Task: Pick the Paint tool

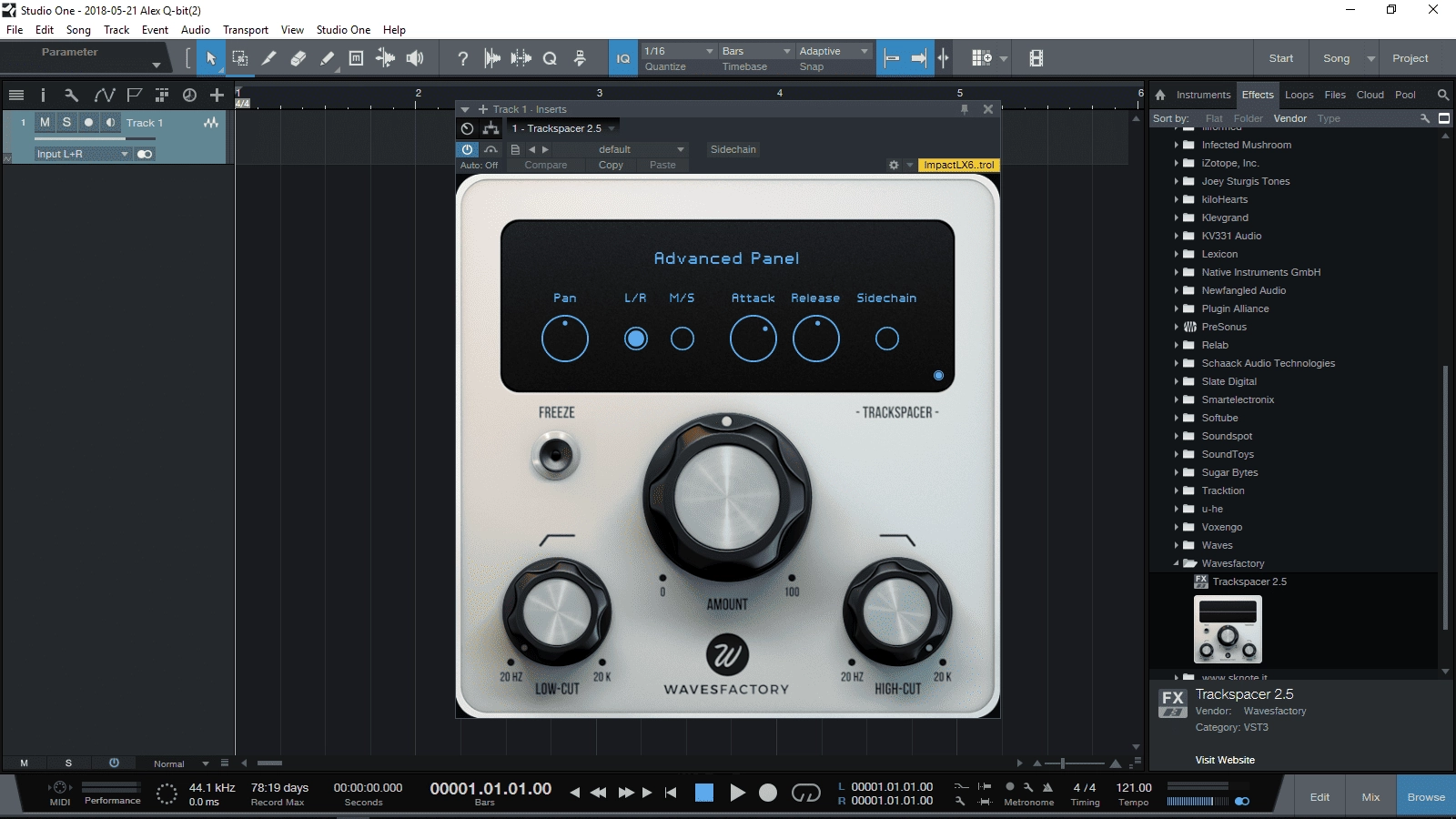Action: 327,58
